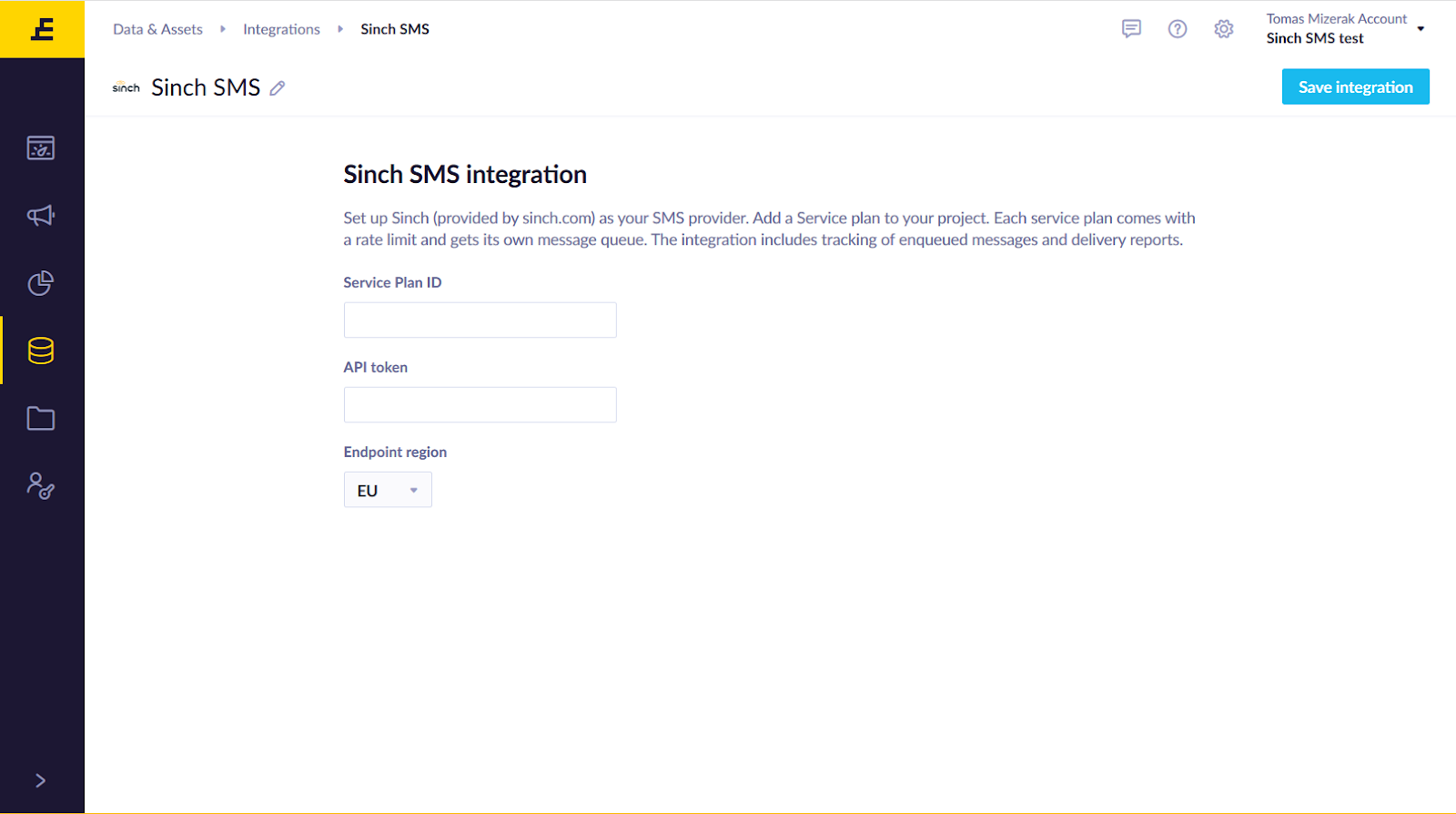Screen dimensions: 1456x814
Task: Open the Endpoint region EU dropdown
Action: click(x=388, y=490)
